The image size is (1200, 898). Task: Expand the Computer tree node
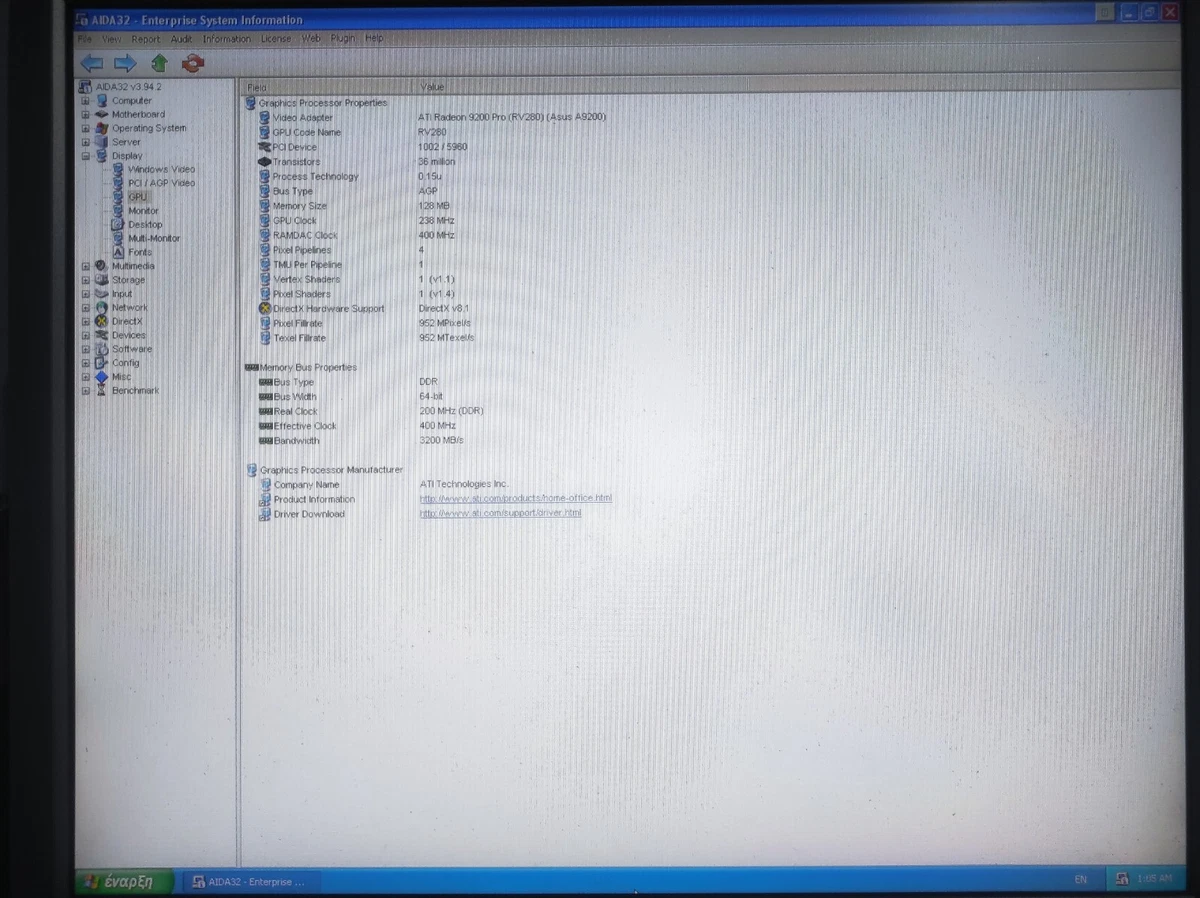click(x=85, y=100)
